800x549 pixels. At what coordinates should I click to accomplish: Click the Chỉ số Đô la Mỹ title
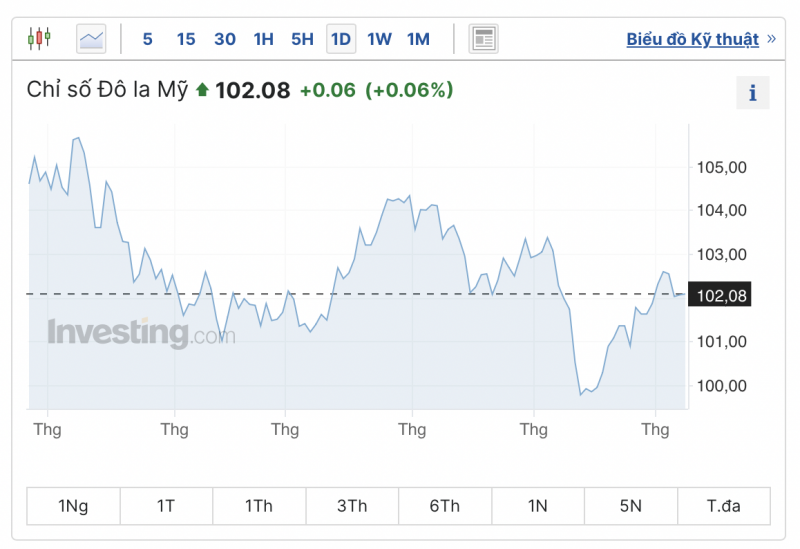(107, 90)
